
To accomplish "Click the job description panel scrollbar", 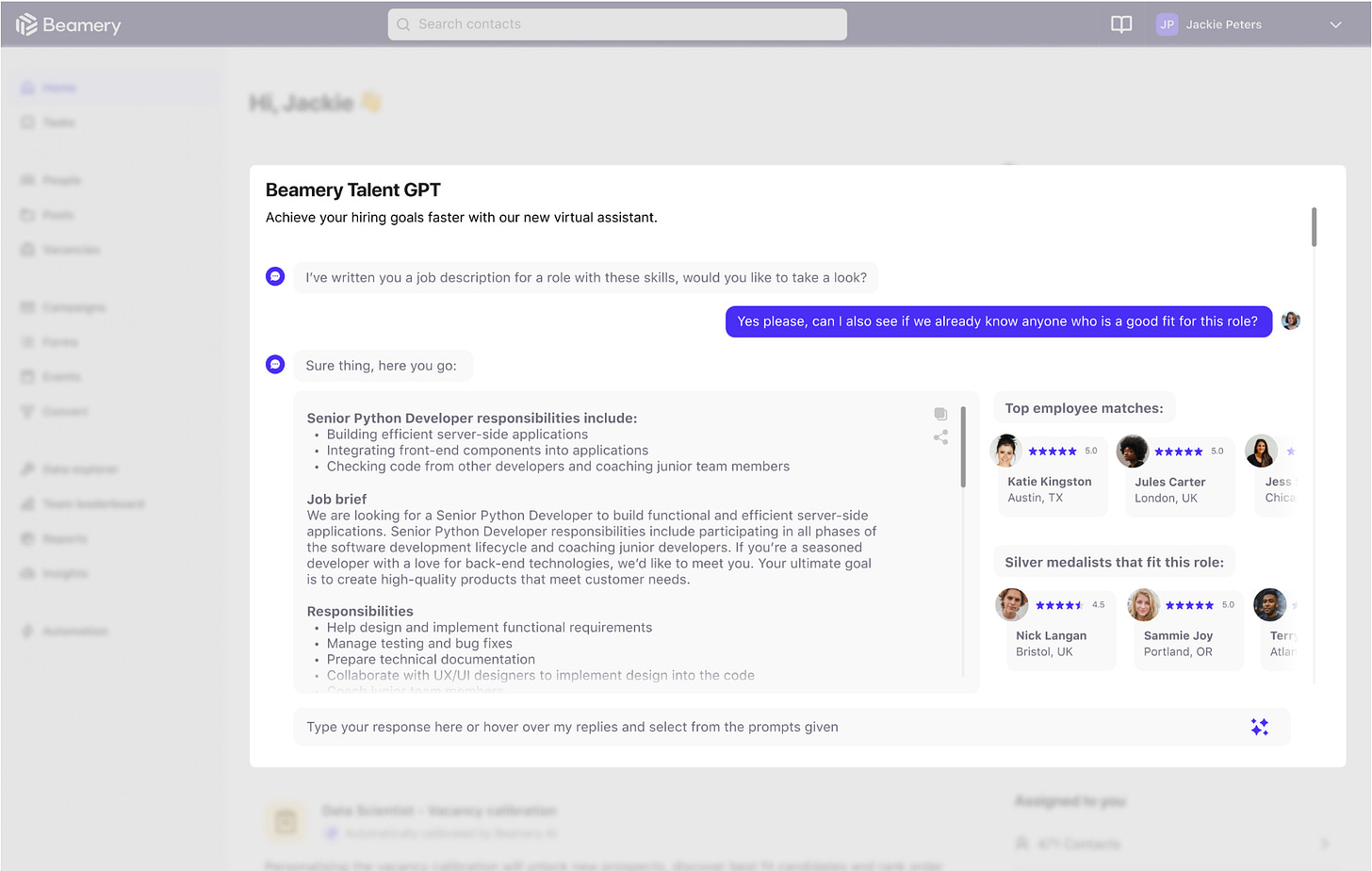I will pyautogui.click(x=963, y=447).
